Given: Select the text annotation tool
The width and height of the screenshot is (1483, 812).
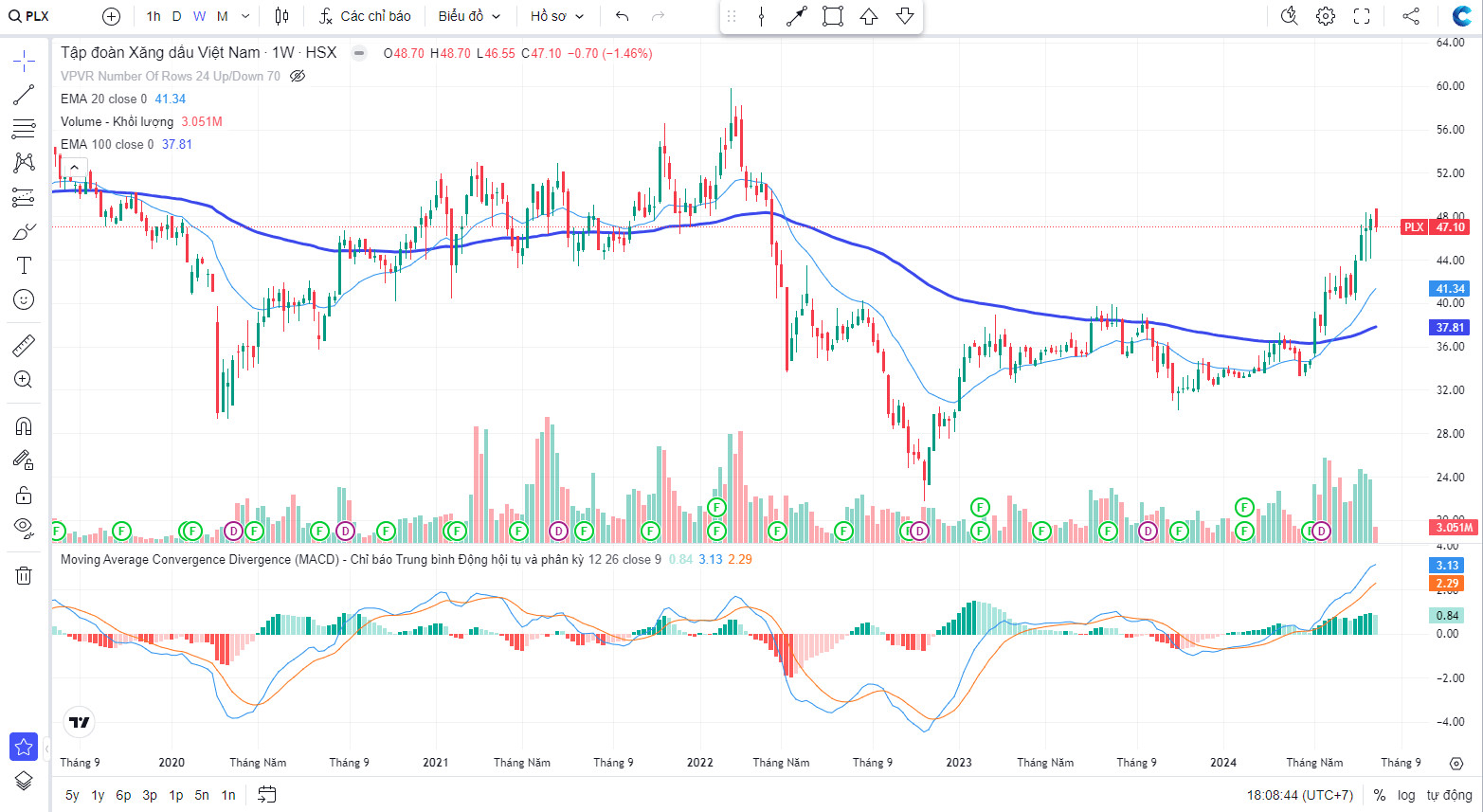Looking at the screenshot, I should click(24, 265).
